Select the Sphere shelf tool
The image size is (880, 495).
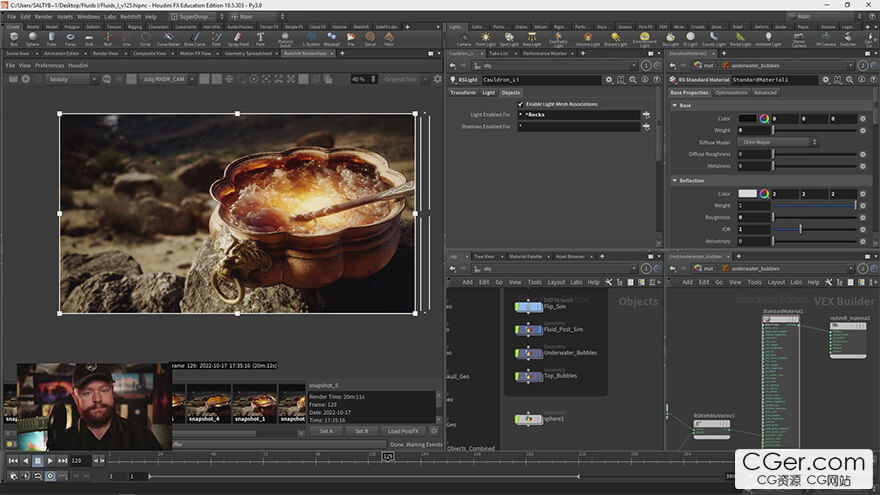(x=33, y=39)
